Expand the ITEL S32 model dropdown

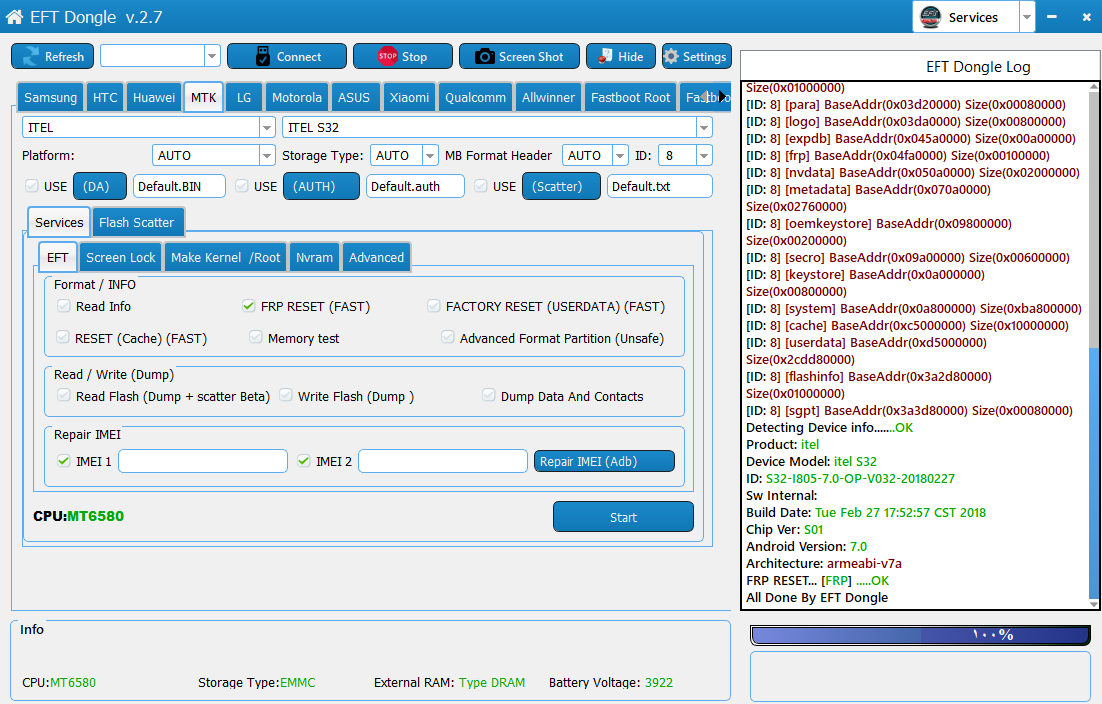coord(704,127)
